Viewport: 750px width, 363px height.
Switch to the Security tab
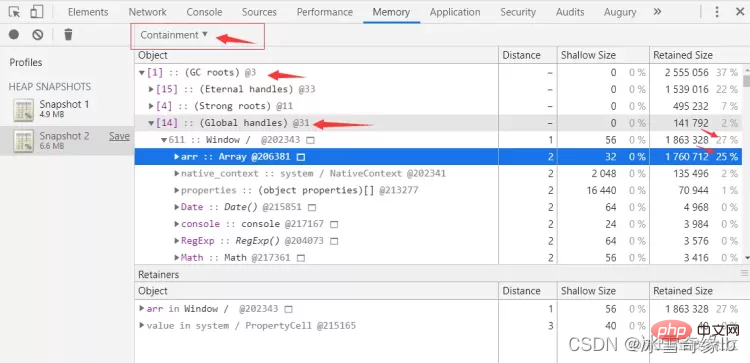click(x=518, y=12)
